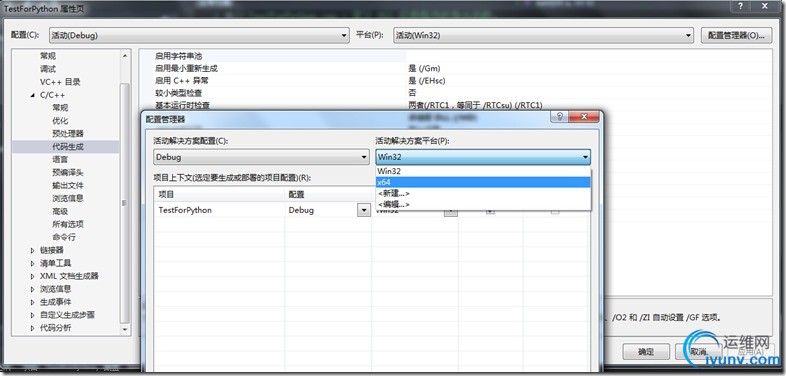This screenshot has height=376, width=786.
Task: Select 高级 under C/C++
Action: pos(60,212)
